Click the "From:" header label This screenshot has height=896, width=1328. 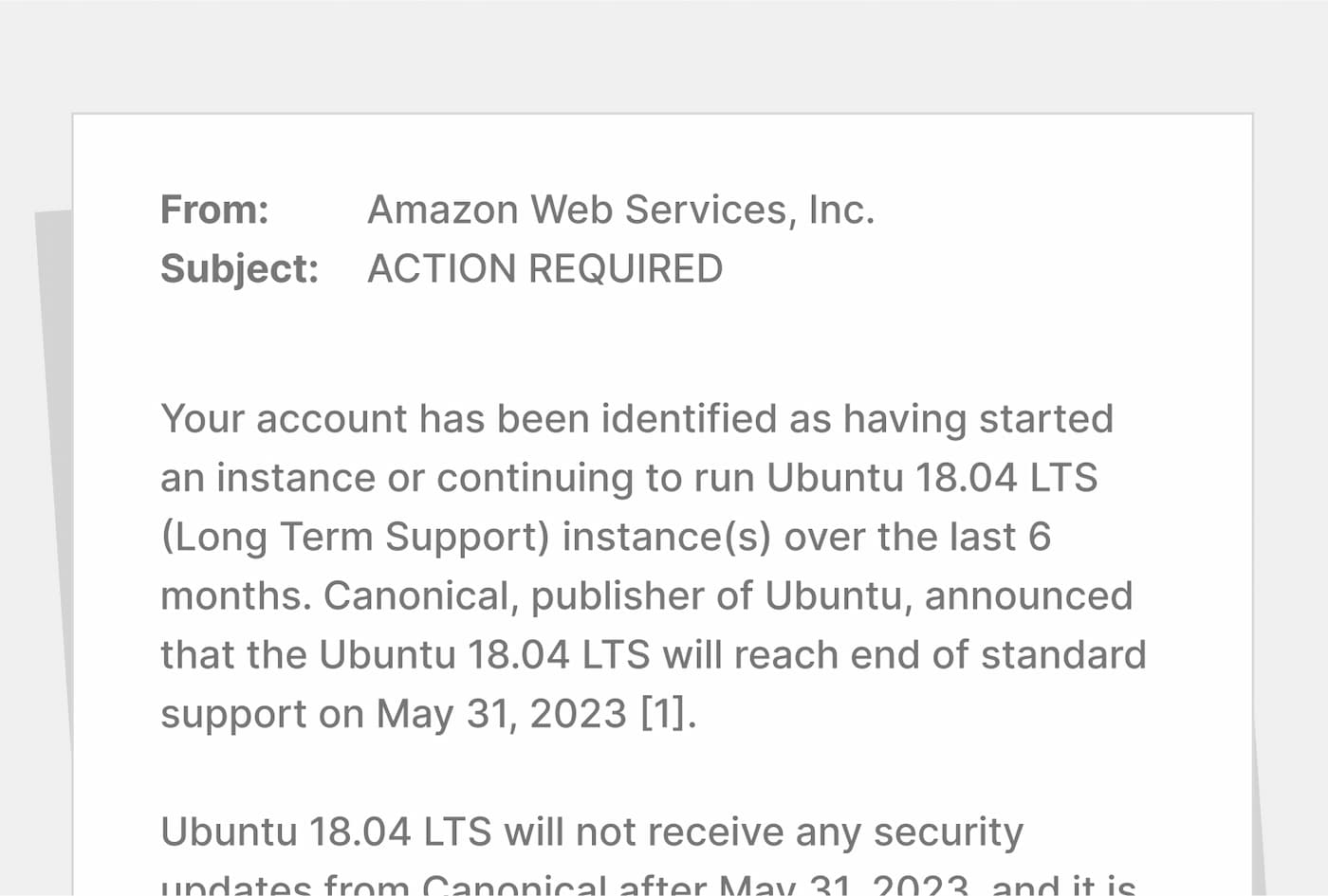click(214, 210)
